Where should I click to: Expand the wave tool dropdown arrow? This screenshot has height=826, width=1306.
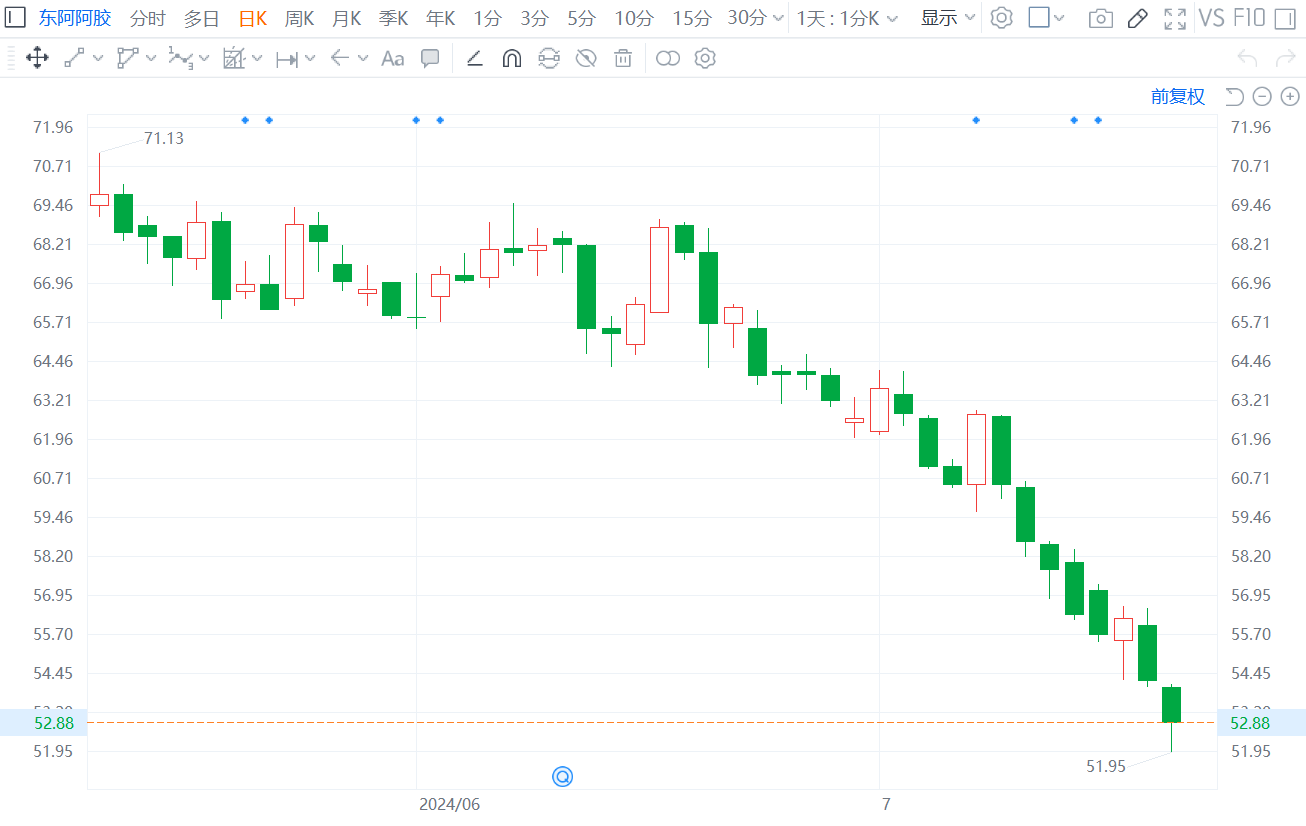click(204, 58)
